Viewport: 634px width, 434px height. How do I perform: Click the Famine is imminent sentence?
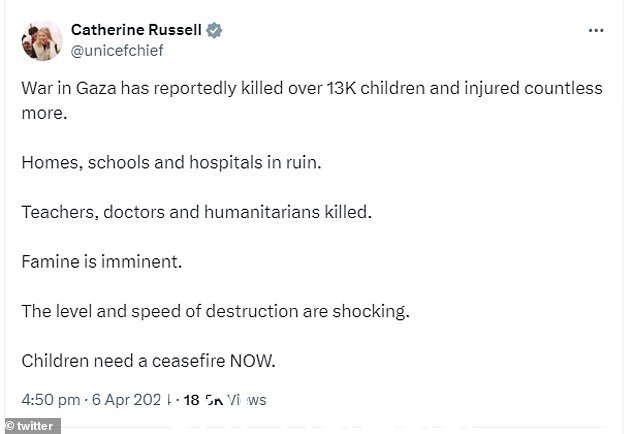point(101,262)
